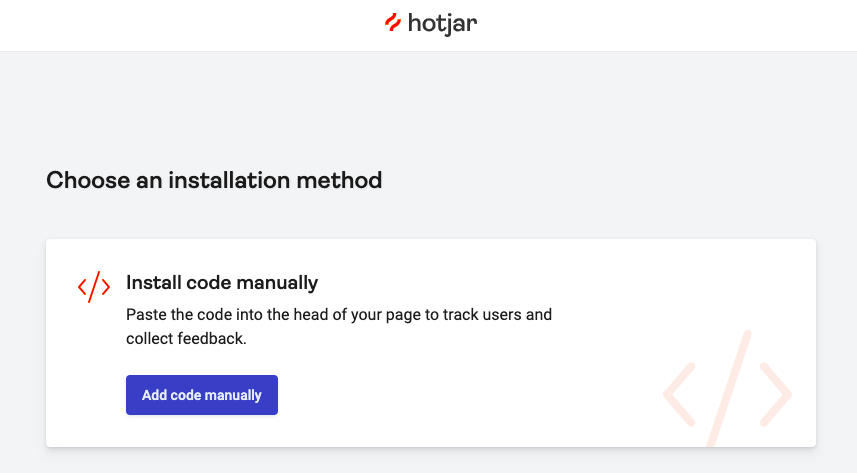Click the word 'method' in page heading
857x473 pixels.
click(x=339, y=180)
